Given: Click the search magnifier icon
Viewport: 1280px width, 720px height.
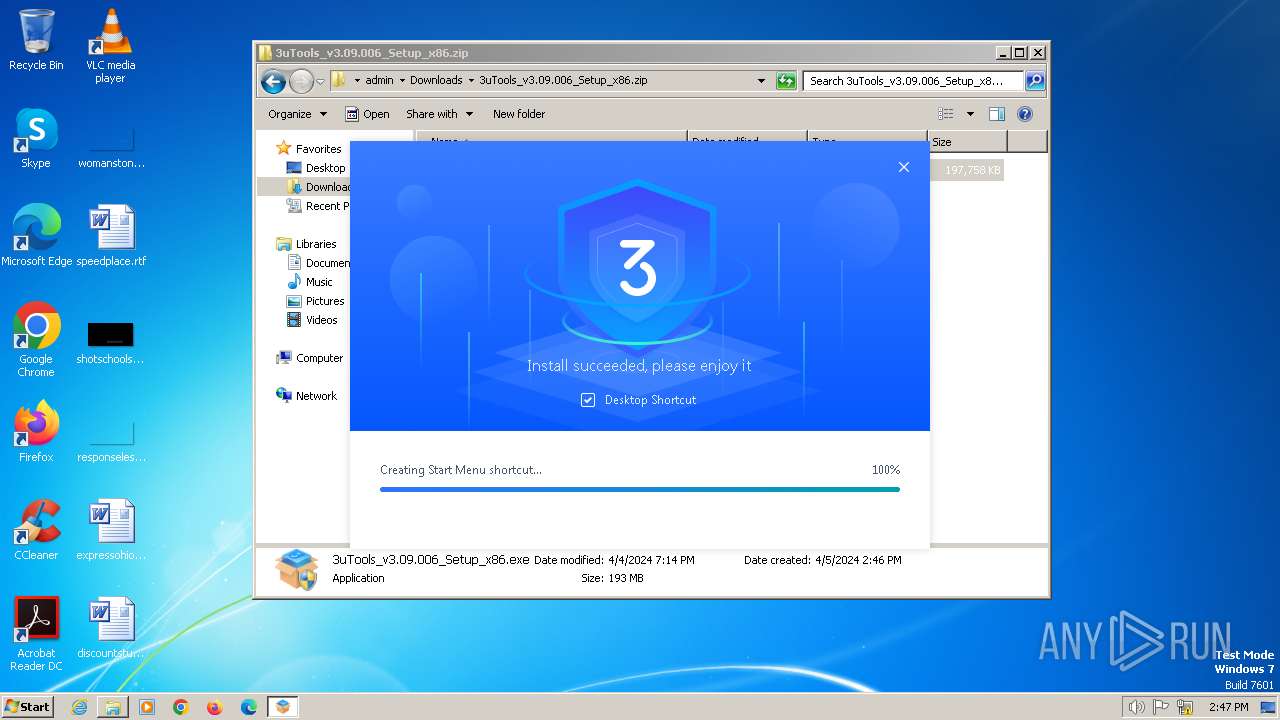Looking at the screenshot, I should click(x=1035, y=81).
